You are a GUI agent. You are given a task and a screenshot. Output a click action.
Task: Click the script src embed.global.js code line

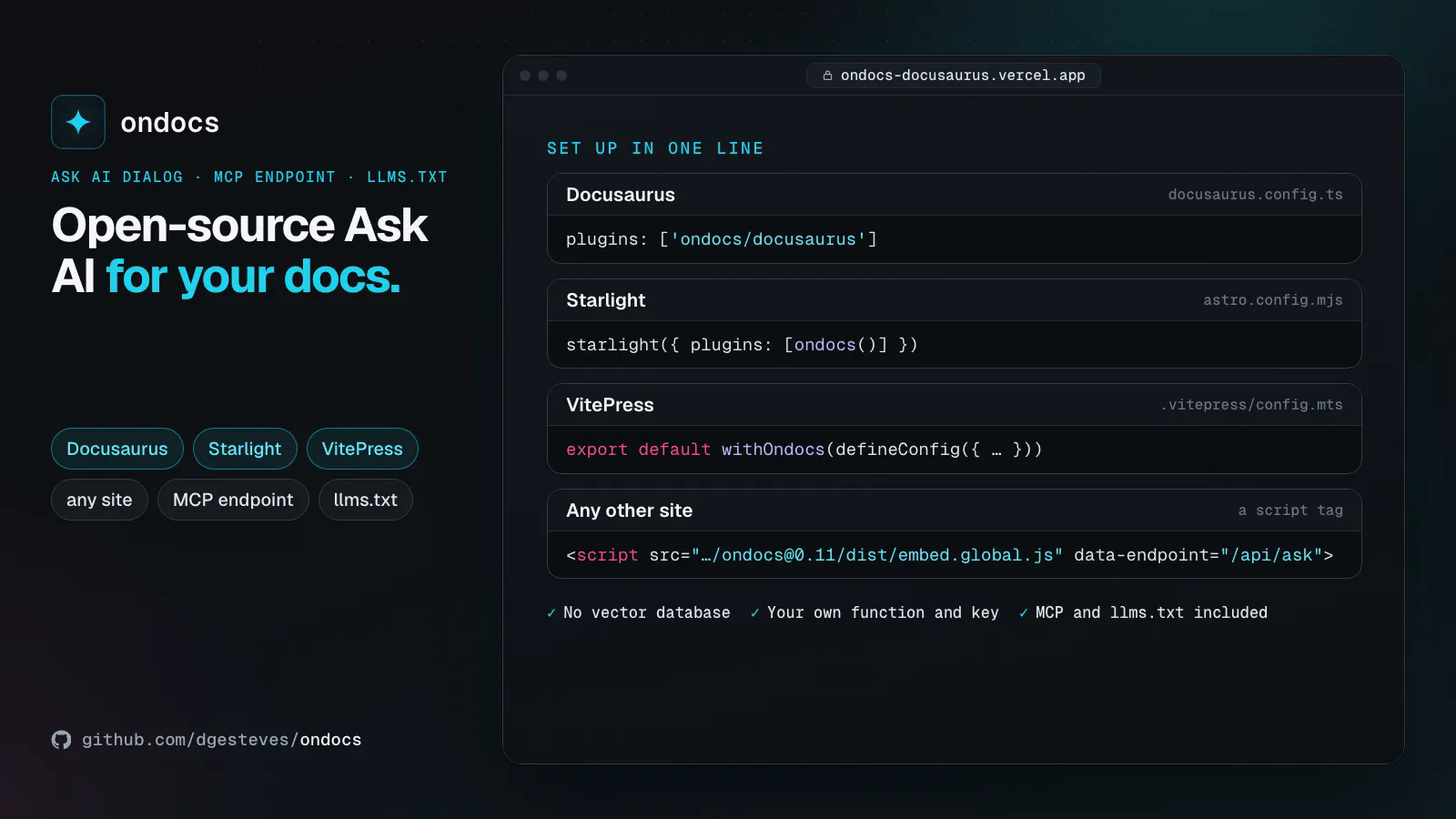[949, 555]
